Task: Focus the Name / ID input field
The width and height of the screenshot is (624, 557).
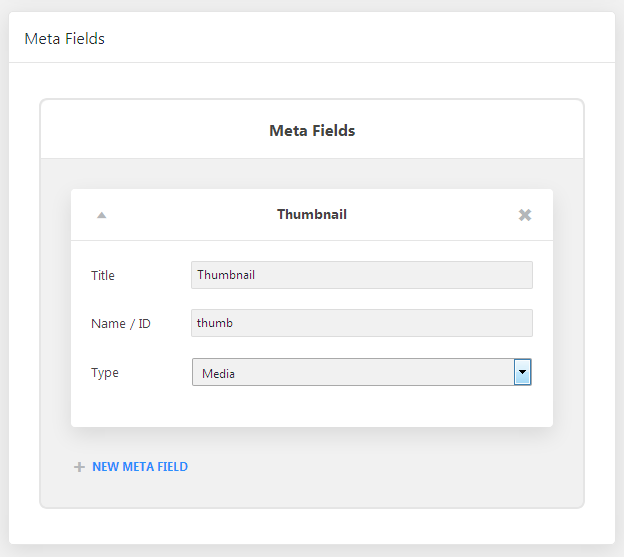Action: coord(362,323)
